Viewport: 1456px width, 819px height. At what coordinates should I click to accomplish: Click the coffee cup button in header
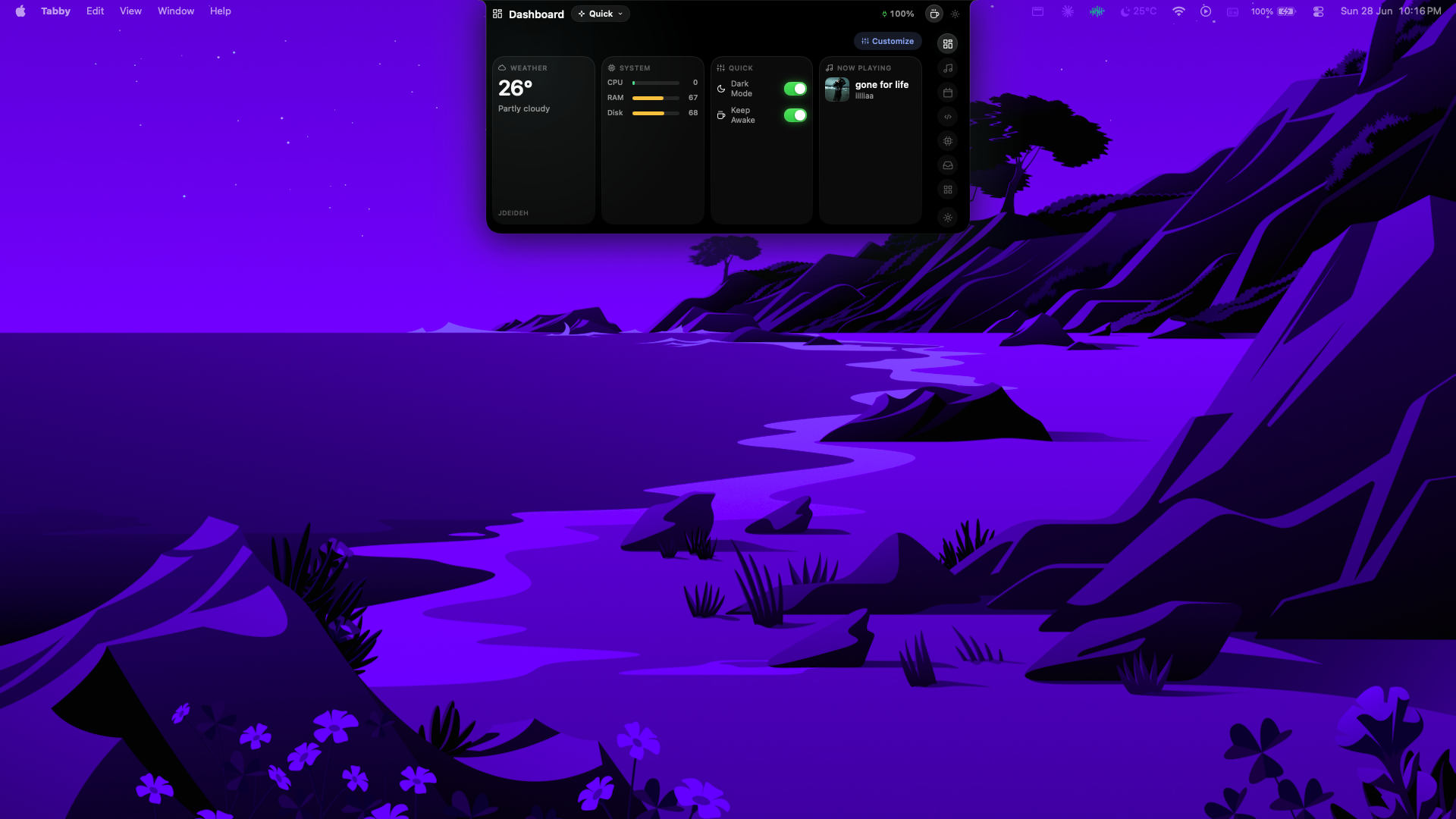[934, 14]
